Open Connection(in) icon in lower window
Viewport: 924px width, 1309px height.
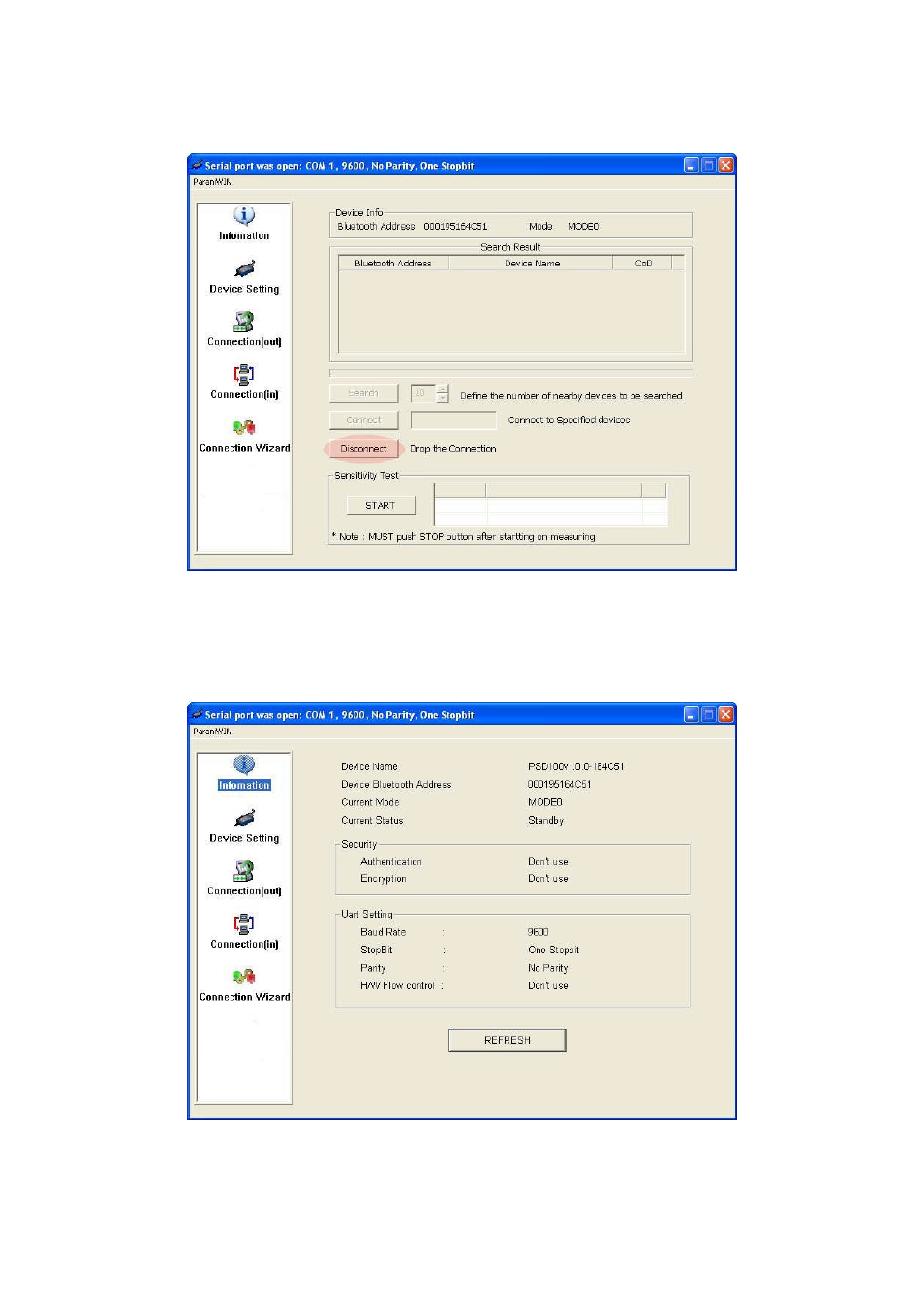coord(244,923)
